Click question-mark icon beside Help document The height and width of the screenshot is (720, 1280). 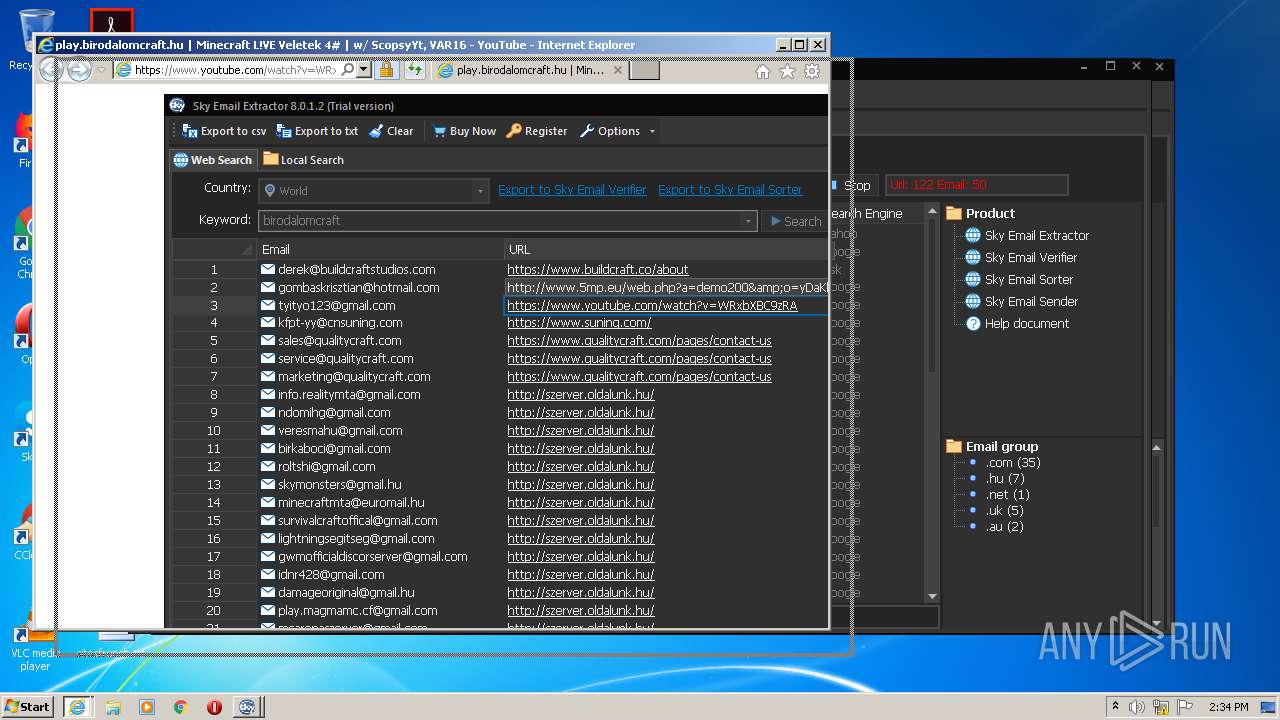click(972, 323)
